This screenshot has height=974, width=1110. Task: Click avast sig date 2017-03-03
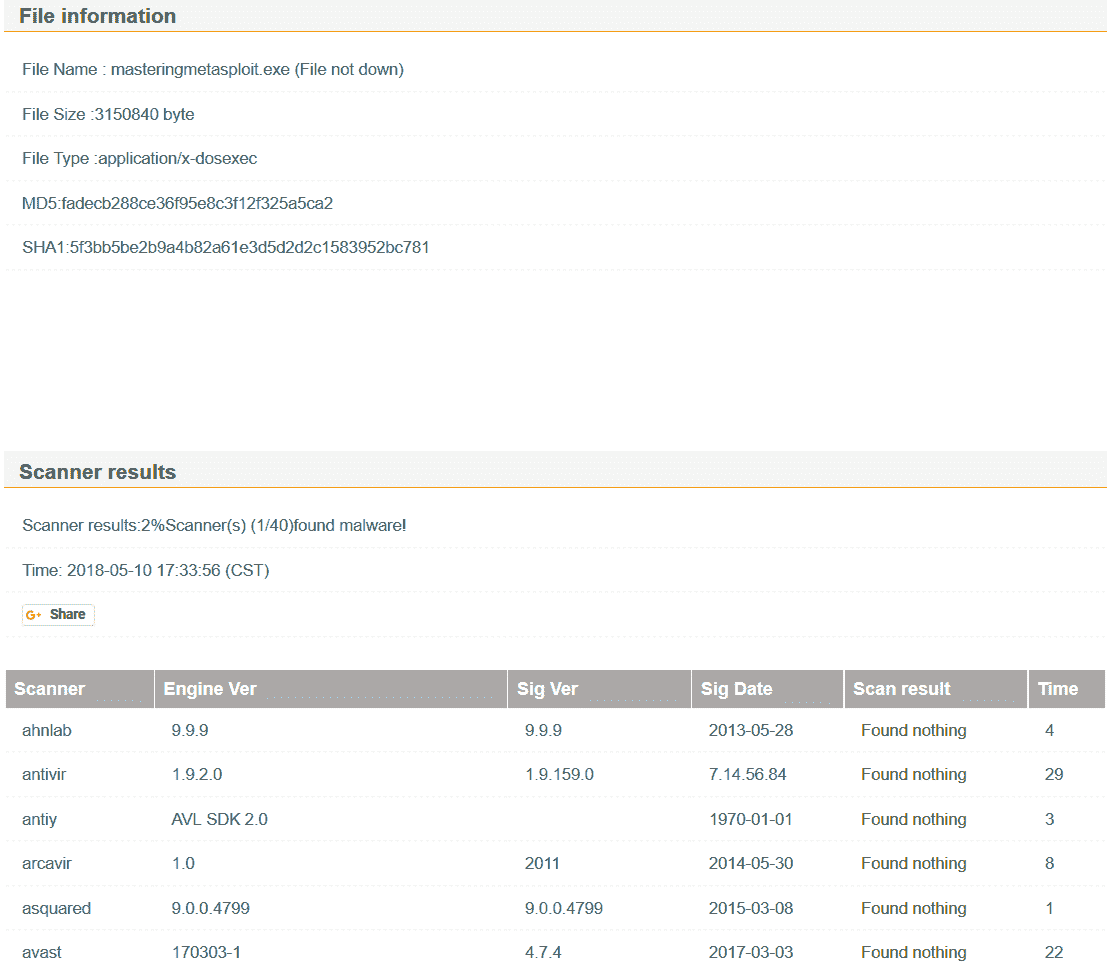(751, 953)
